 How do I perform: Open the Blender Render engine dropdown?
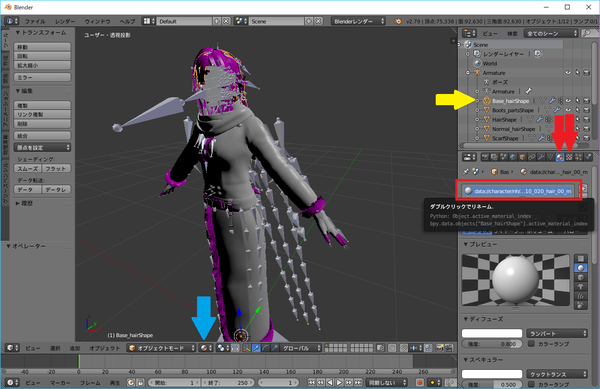point(358,21)
